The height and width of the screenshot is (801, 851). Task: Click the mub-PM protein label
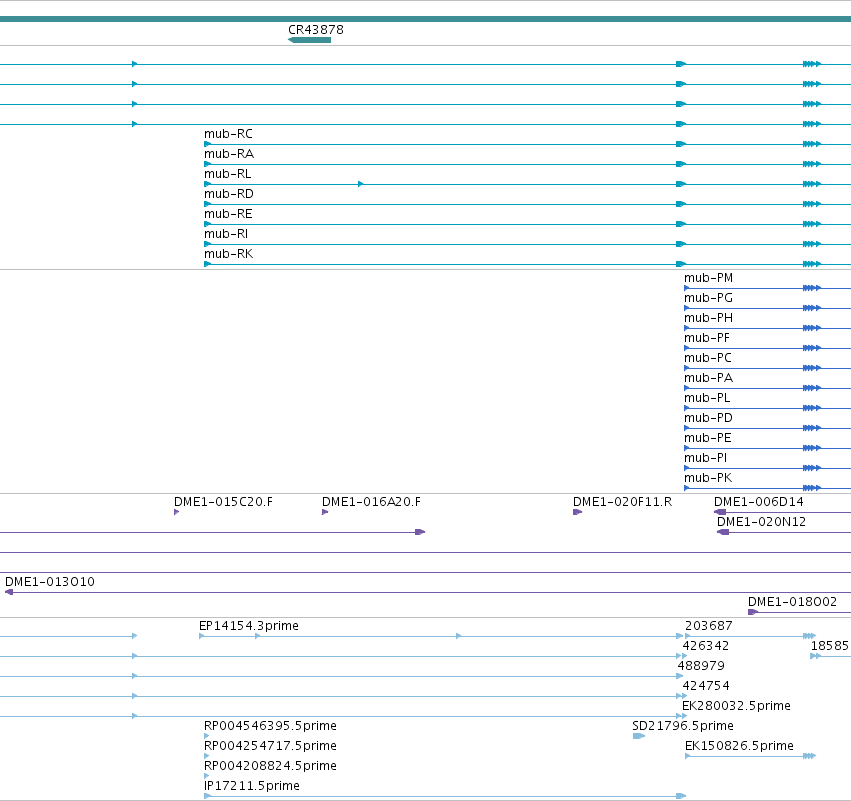click(708, 278)
